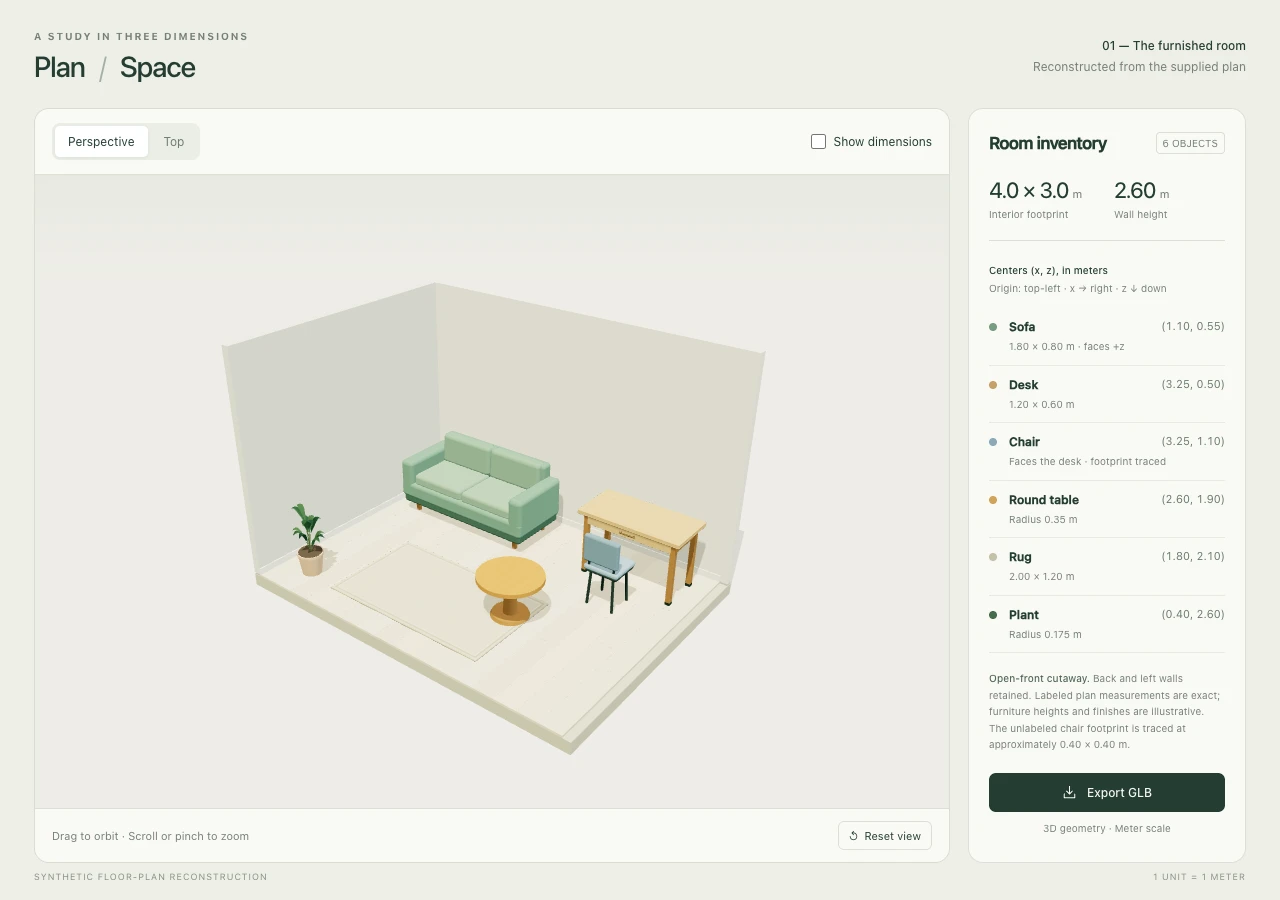The height and width of the screenshot is (900, 1280).
Task: Click the Plan / Space title
Action: pyautogui.click(x=115, y=68)
